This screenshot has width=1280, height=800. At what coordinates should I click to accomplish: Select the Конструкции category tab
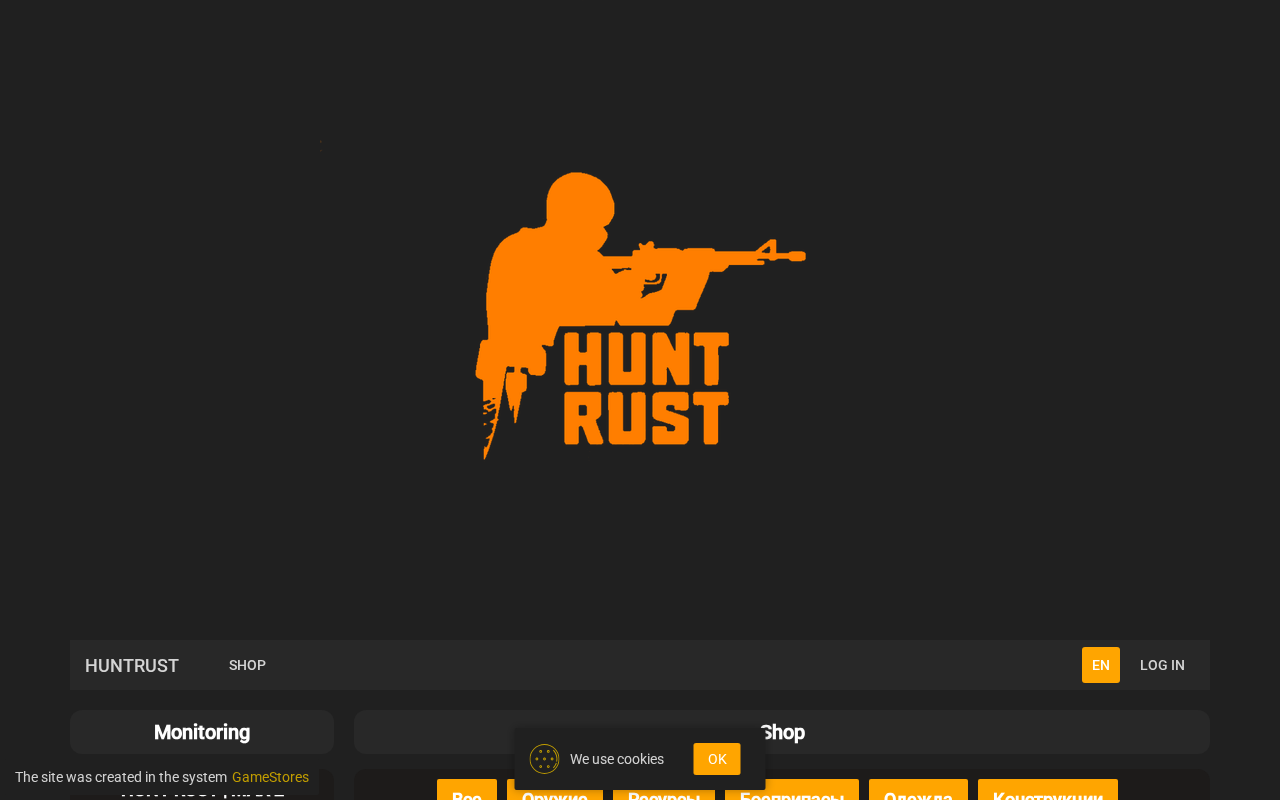tap(1048, 790)
